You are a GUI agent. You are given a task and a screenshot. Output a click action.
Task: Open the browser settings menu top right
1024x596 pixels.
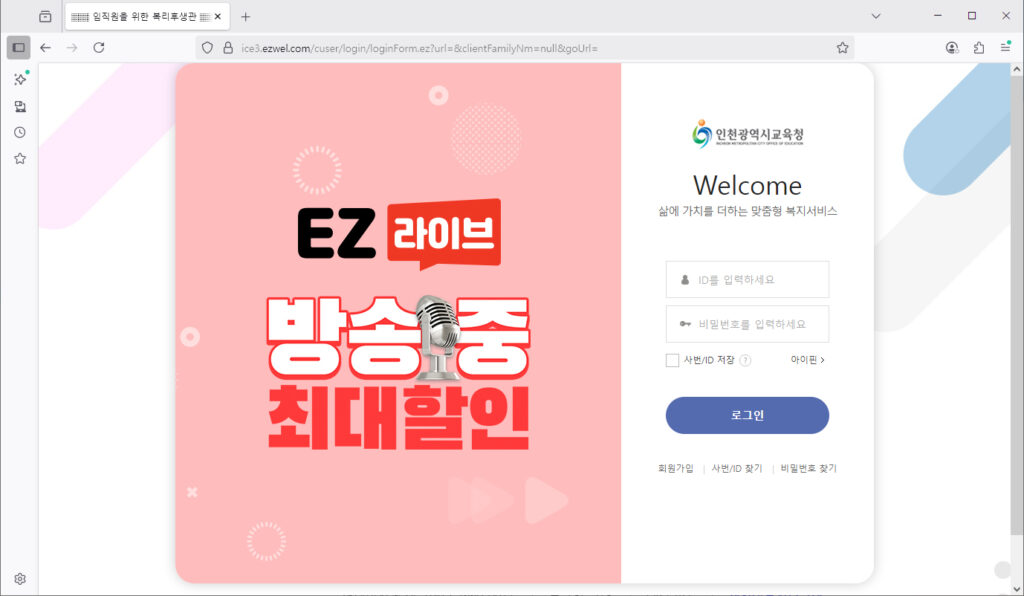tap(1006, 46)
